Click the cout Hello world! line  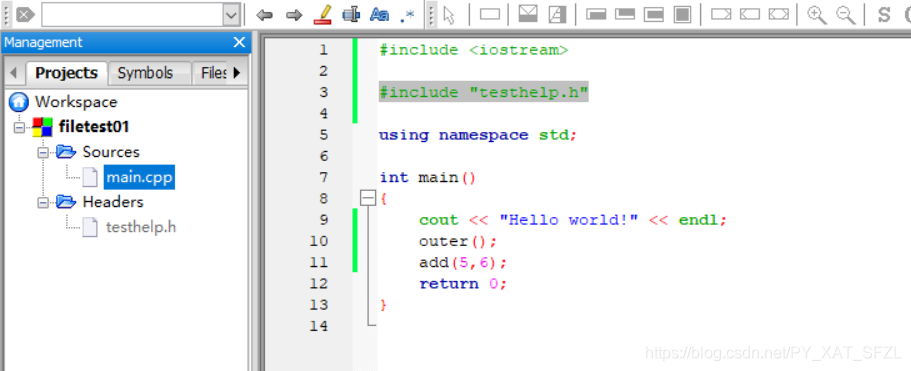pos(573,220)
